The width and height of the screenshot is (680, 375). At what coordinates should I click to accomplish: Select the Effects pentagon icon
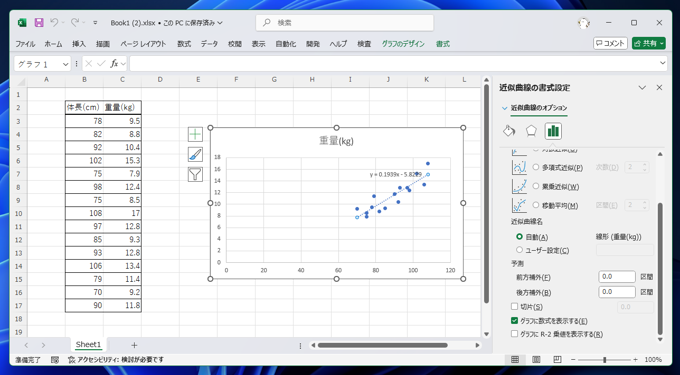coord(531,130)
